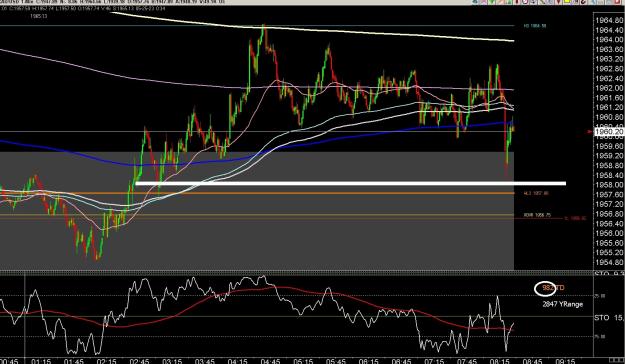Click the 06:45 time axis label
This screenshot has height=364, width=625.
(401, 361)
